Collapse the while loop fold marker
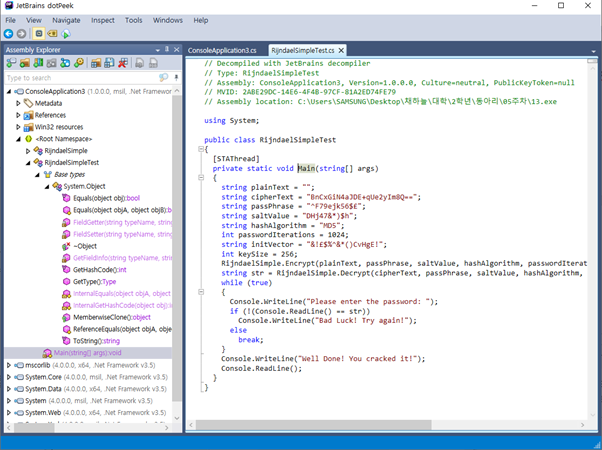The image size is (602, 450). point(201,292)
